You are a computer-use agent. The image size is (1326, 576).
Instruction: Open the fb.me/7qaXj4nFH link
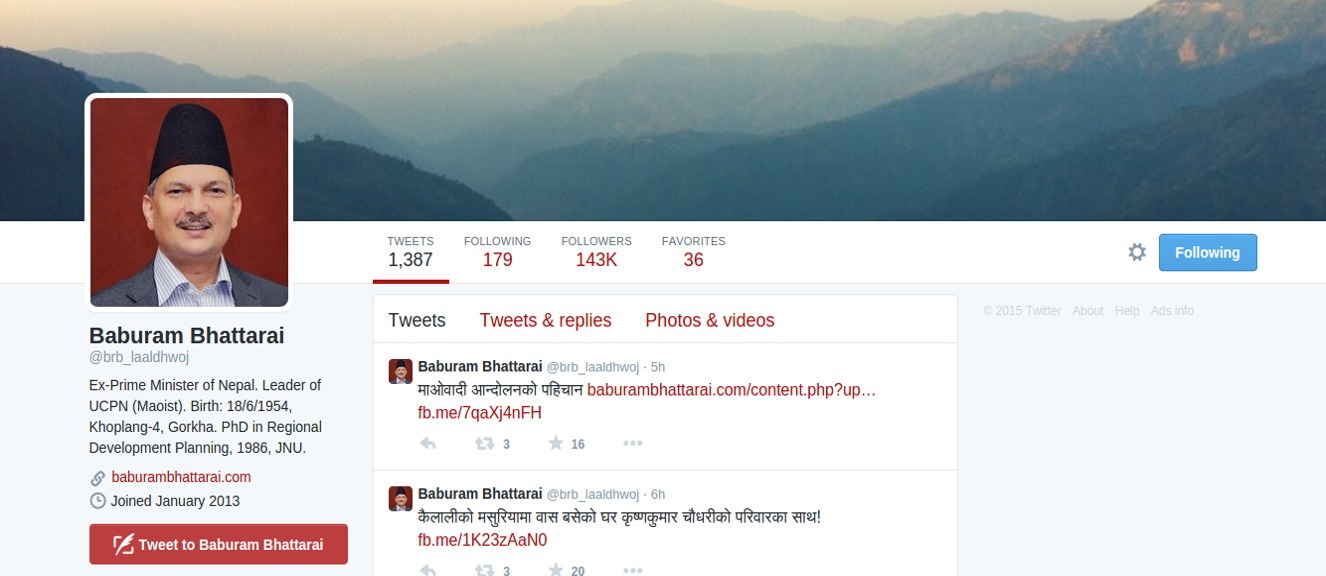(x=480, y=413)
